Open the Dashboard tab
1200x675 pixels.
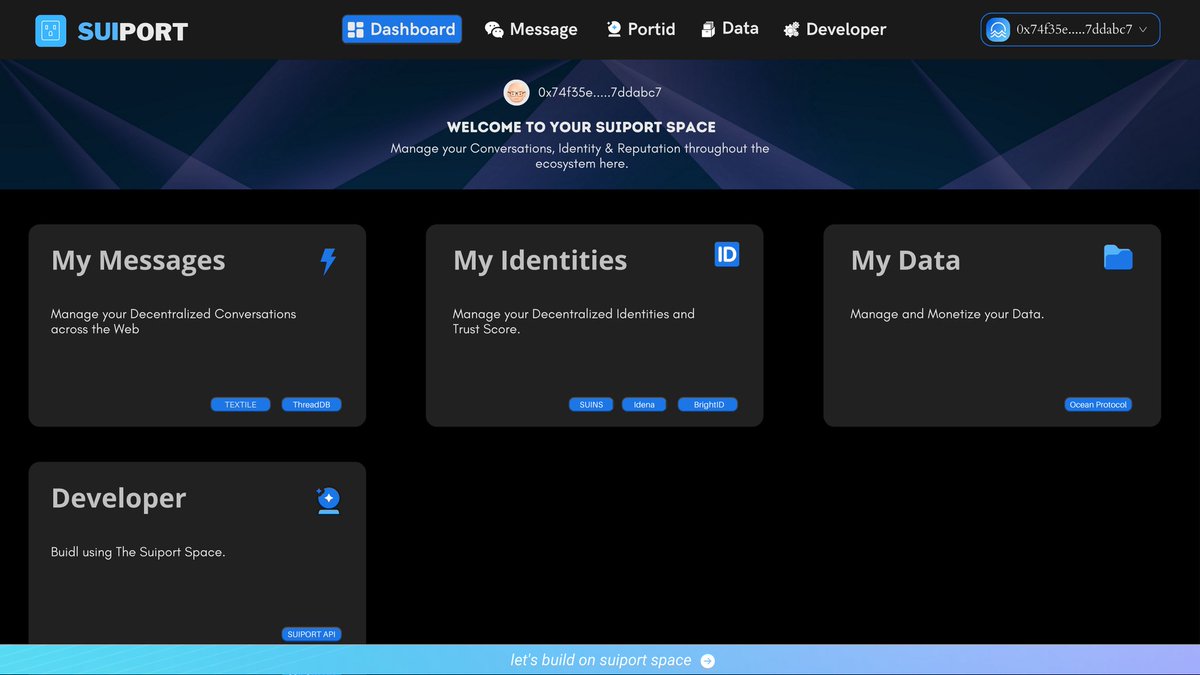402,29
